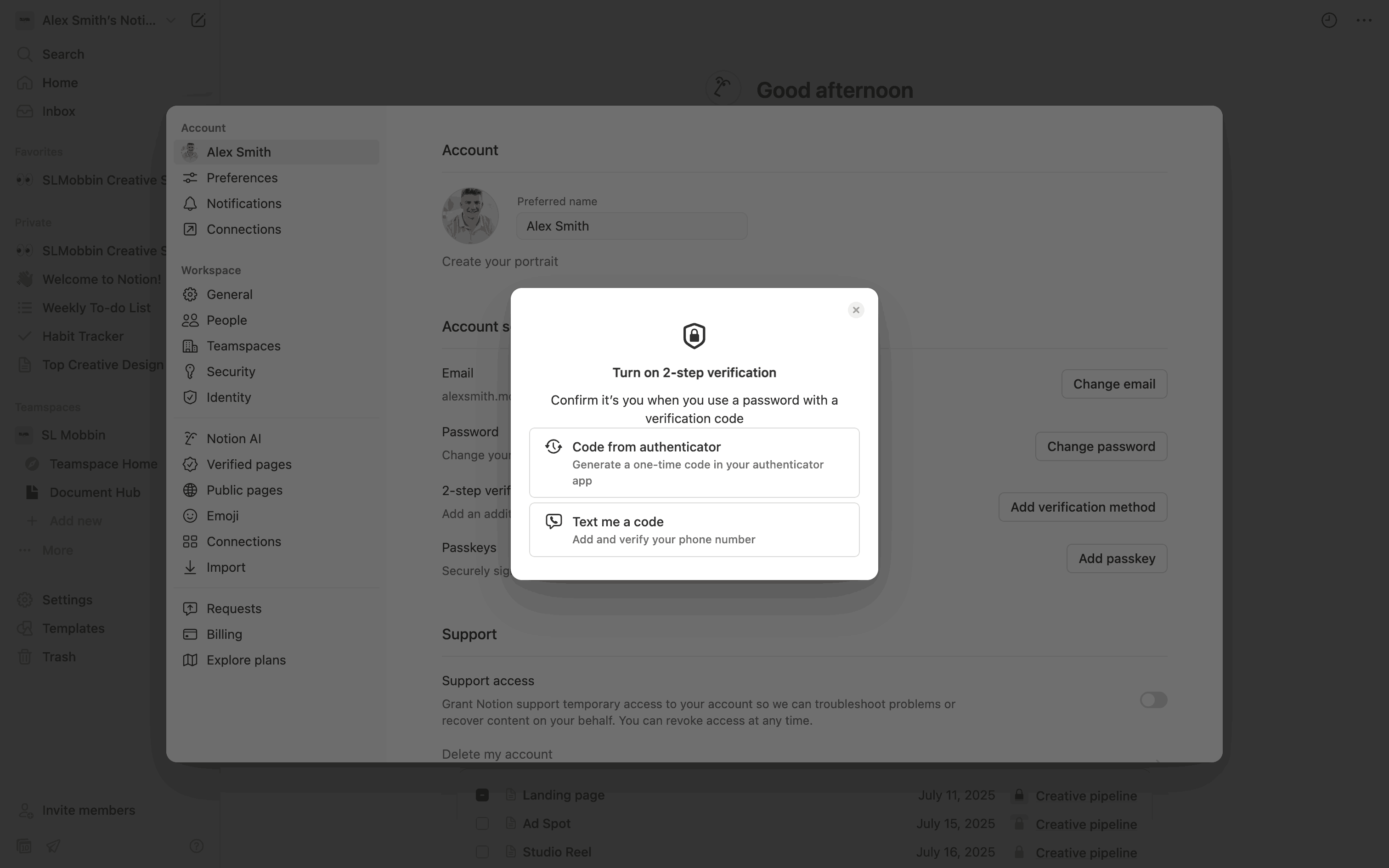Select Security in workspace settings

pos(231,372)
